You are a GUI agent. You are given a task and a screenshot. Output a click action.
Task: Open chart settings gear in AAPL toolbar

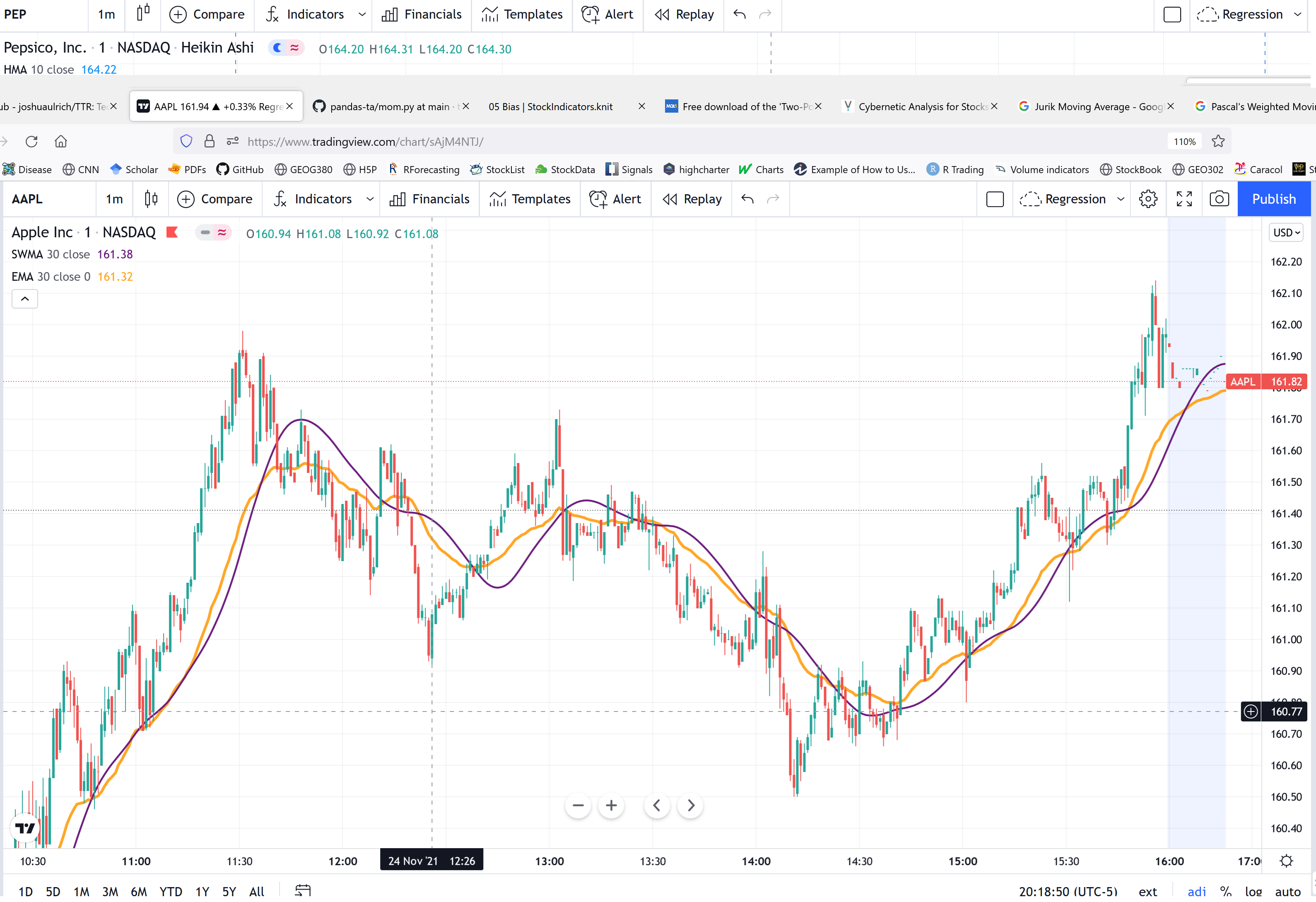pyautogui.click(x=1148, y=199)
